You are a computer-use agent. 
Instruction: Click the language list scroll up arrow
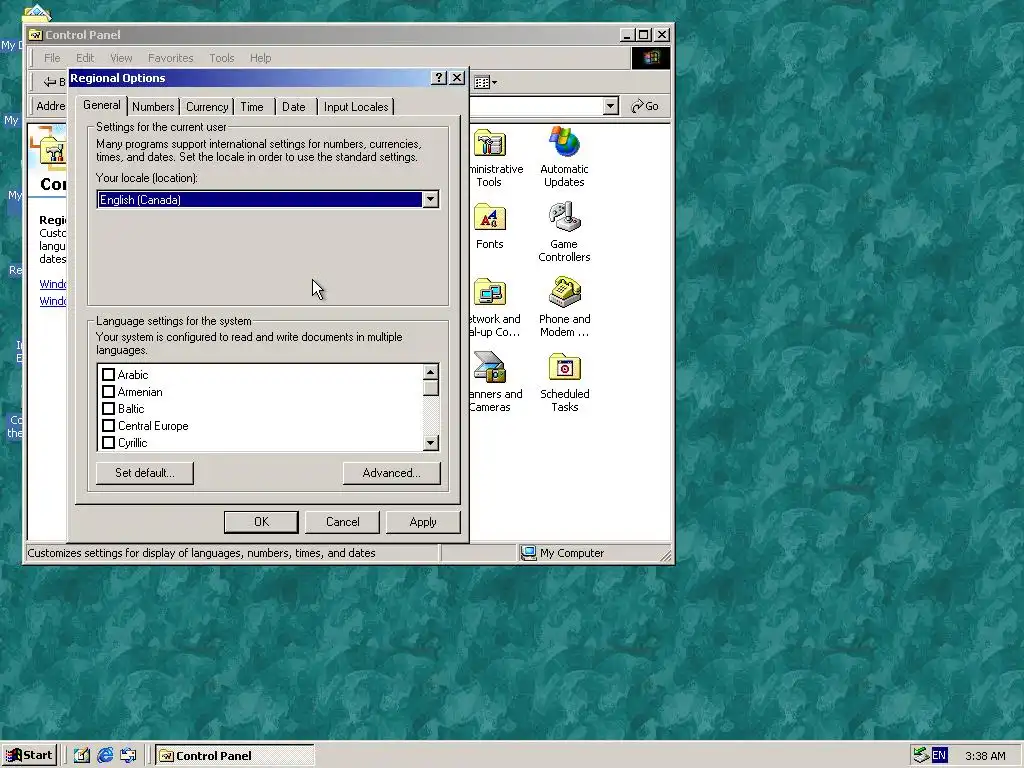430,372
